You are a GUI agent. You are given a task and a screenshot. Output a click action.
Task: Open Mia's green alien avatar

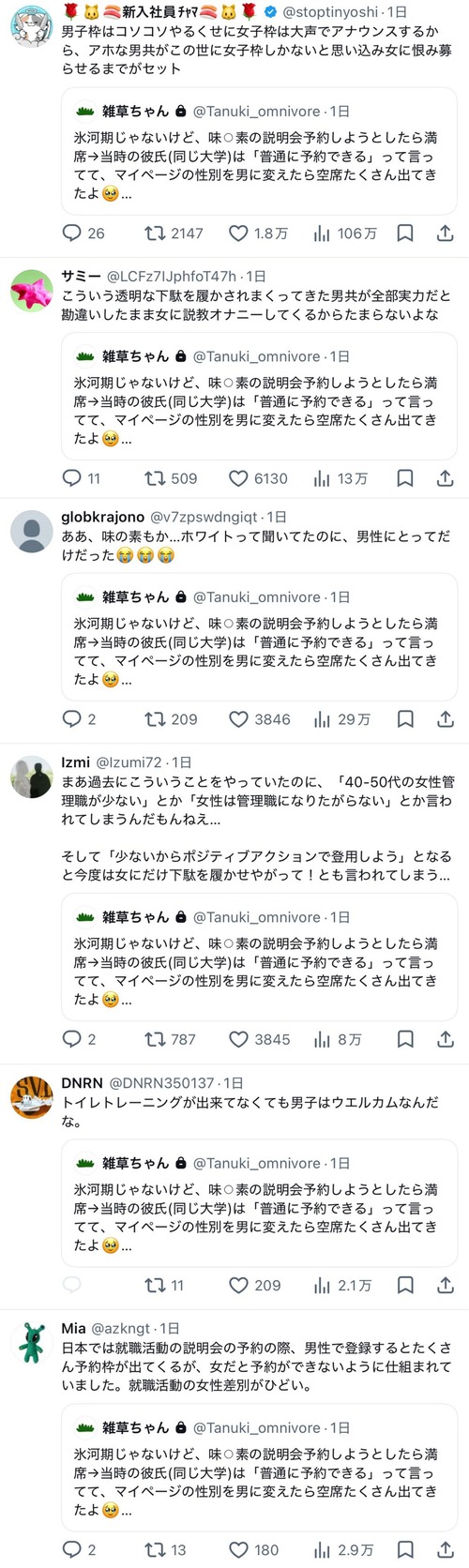click(x=31, y=1343)
